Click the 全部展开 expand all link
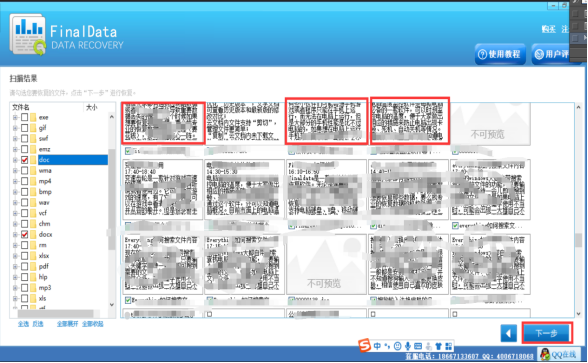Screen dimensions: 588x363 (x=68, y=324)
